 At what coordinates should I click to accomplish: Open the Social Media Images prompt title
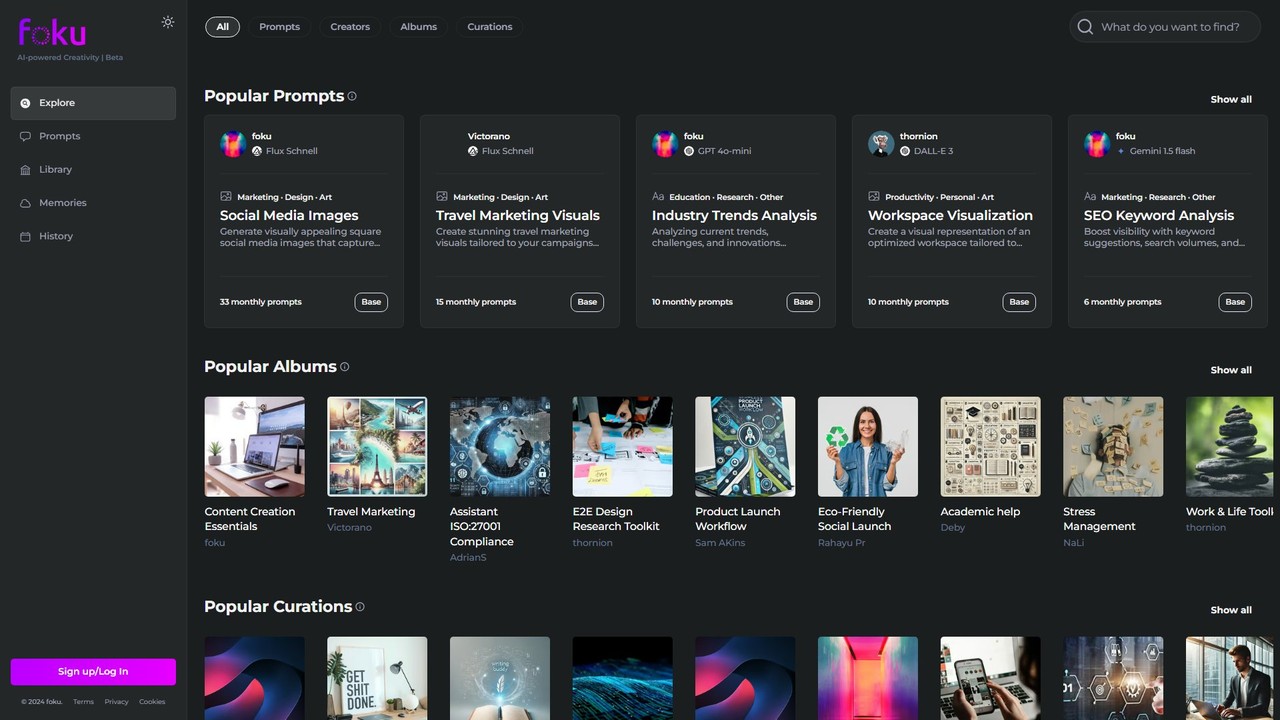click(289, 216)
